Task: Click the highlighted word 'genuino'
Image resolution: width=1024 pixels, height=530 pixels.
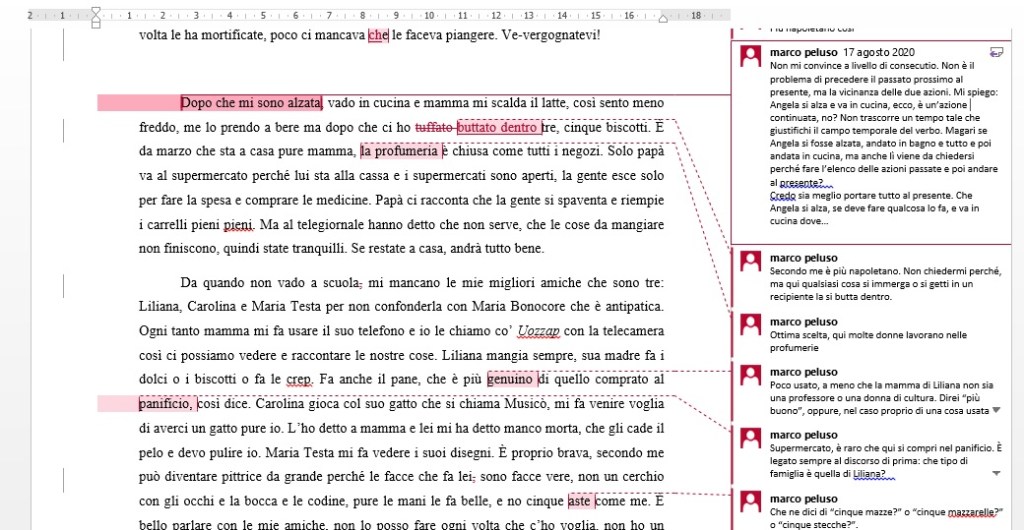Action: coord(510,379)
